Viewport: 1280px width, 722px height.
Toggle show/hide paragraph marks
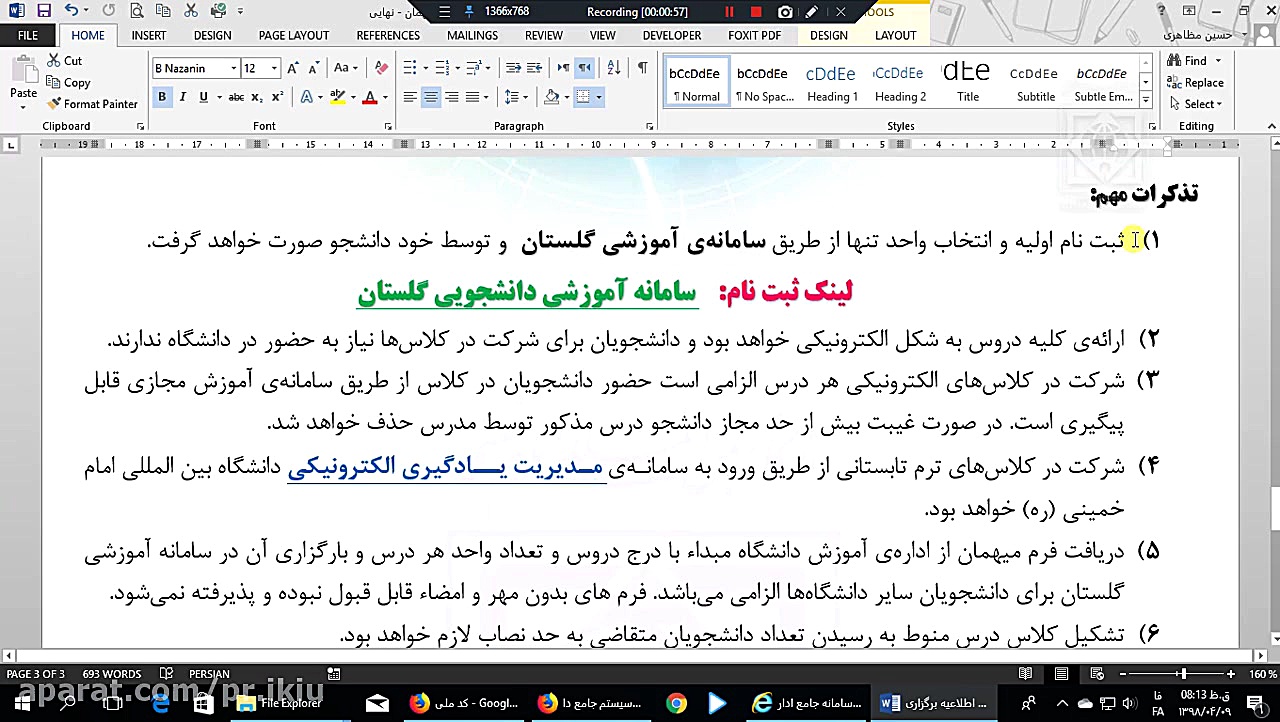pyautogui.click(x=642, y=68)
